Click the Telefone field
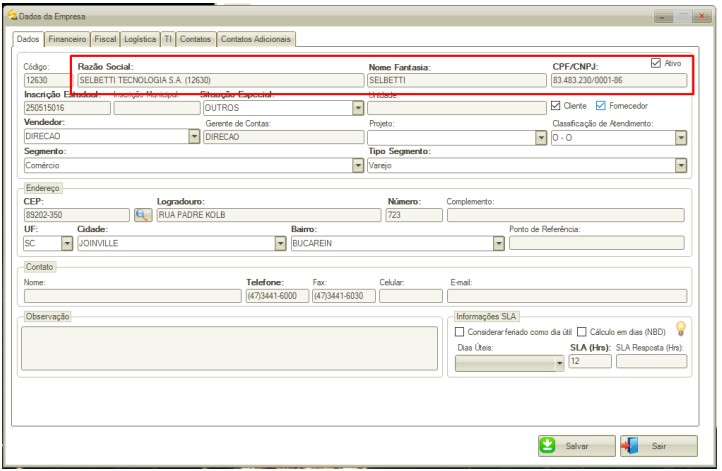722x471 pixels. click(277, 296)
